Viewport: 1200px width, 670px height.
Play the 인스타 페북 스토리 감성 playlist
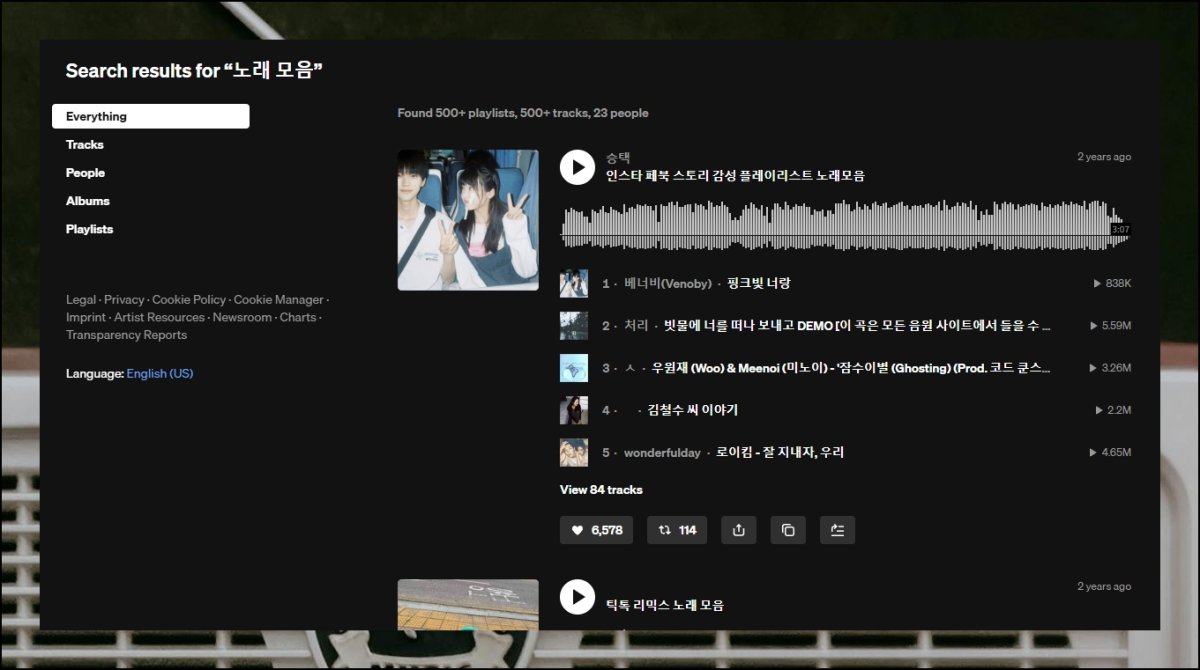tap(577, 167)
